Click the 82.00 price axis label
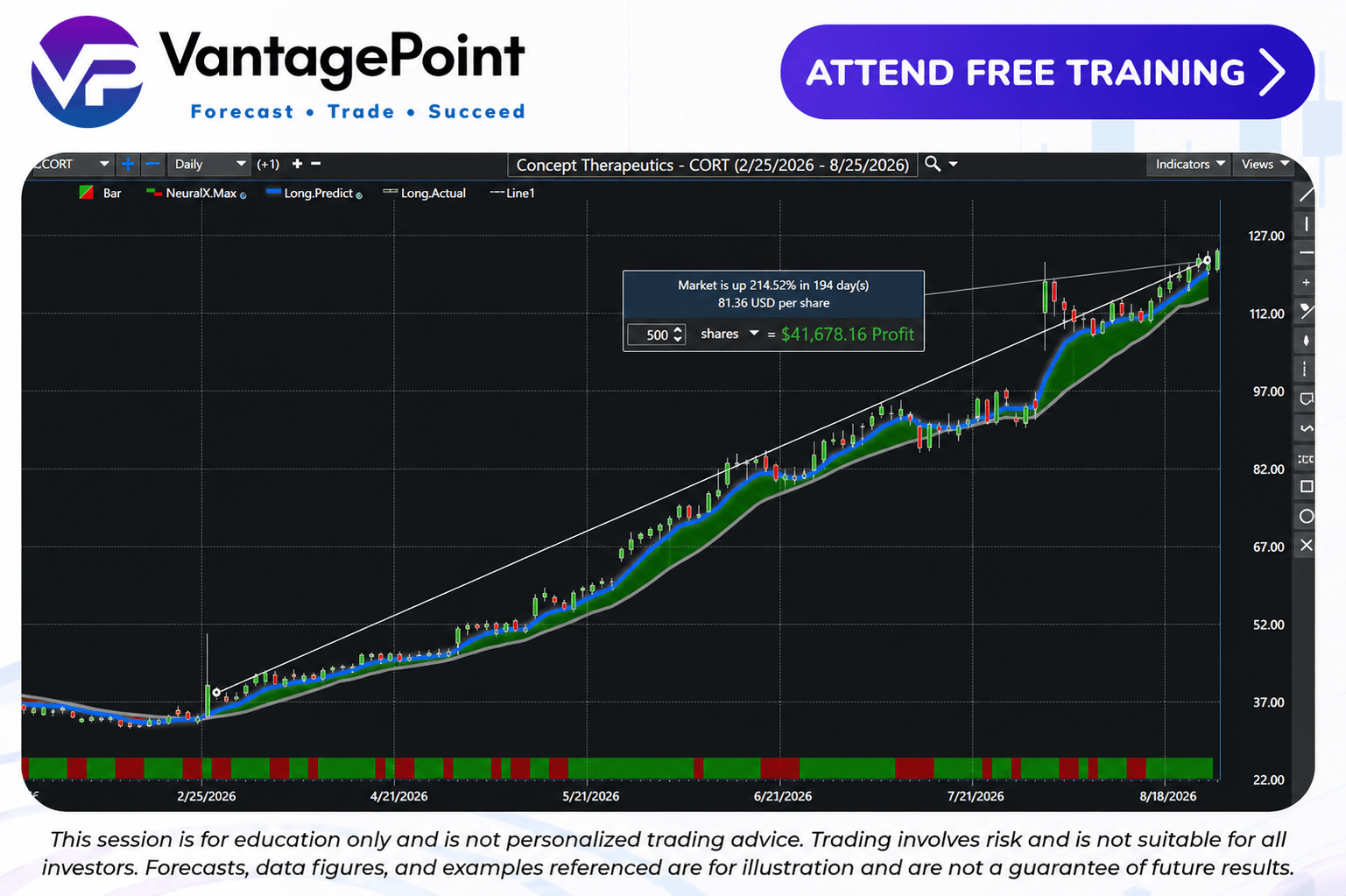The height and width of the screenshot is (896, 1346). click(1268, 469)
